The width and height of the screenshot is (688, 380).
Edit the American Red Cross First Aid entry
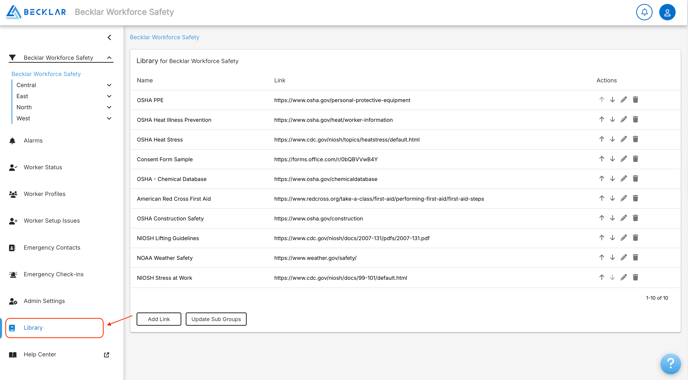point(624,199)
